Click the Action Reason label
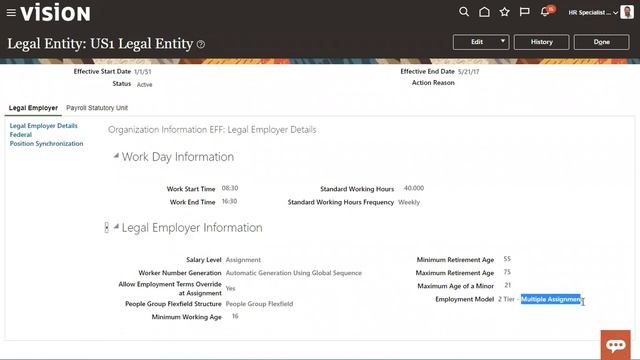 point(433,83)
